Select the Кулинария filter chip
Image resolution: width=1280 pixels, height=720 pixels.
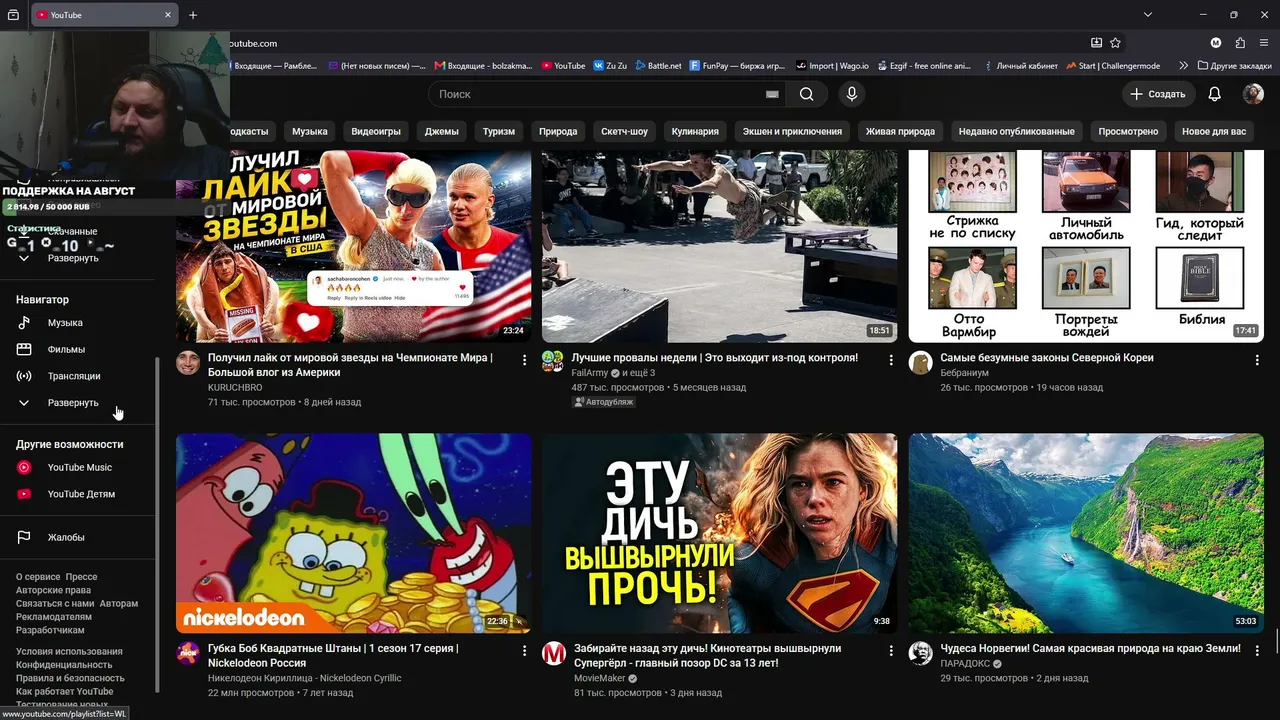point(695,131)
